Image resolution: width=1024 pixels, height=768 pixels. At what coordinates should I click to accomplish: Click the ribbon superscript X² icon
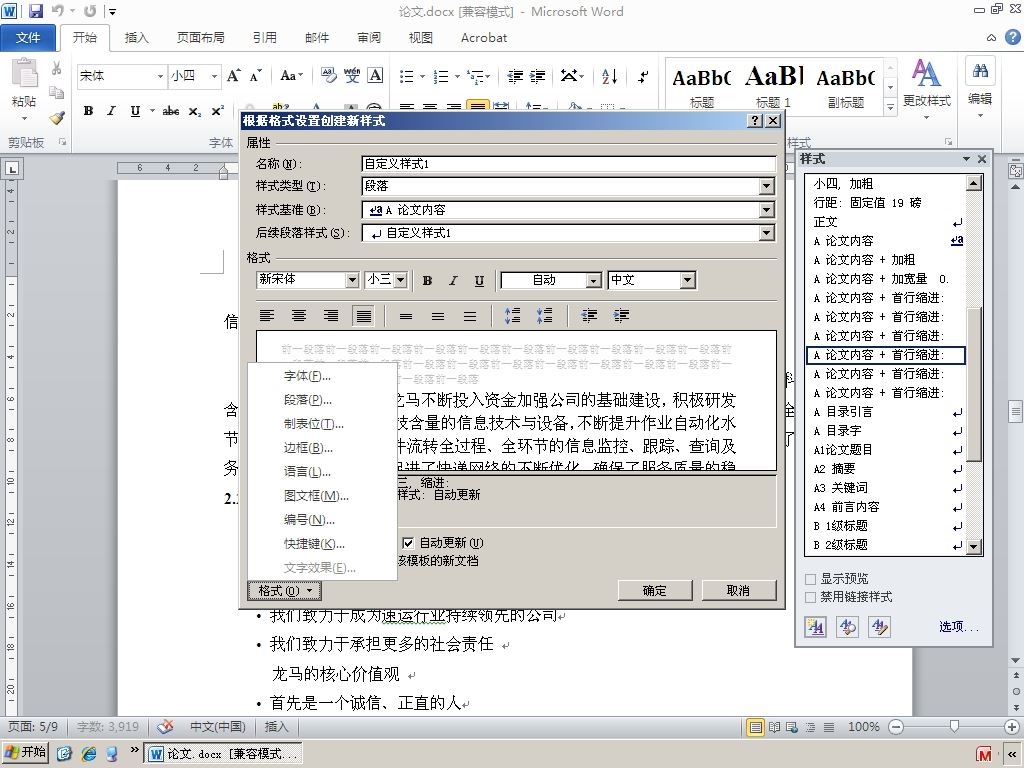[x=217, y=111]
